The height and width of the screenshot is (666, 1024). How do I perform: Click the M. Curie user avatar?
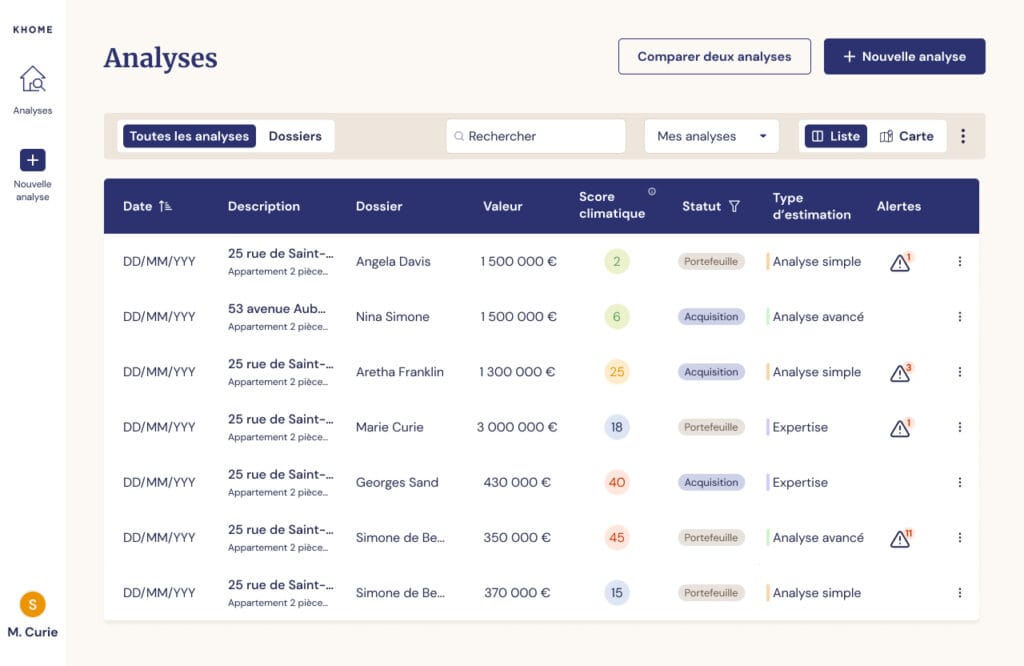(x=33, y=604)
